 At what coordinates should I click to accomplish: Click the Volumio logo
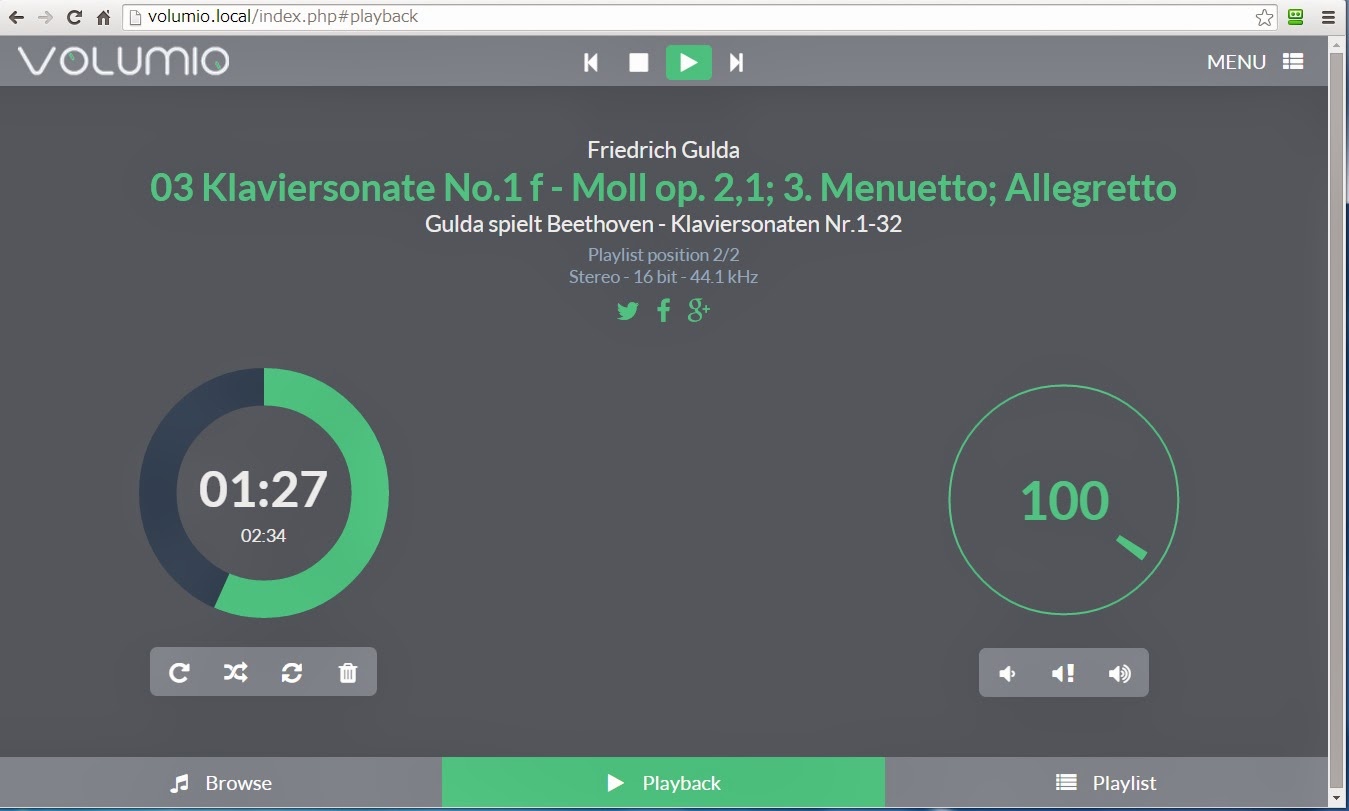pos(124,62)
